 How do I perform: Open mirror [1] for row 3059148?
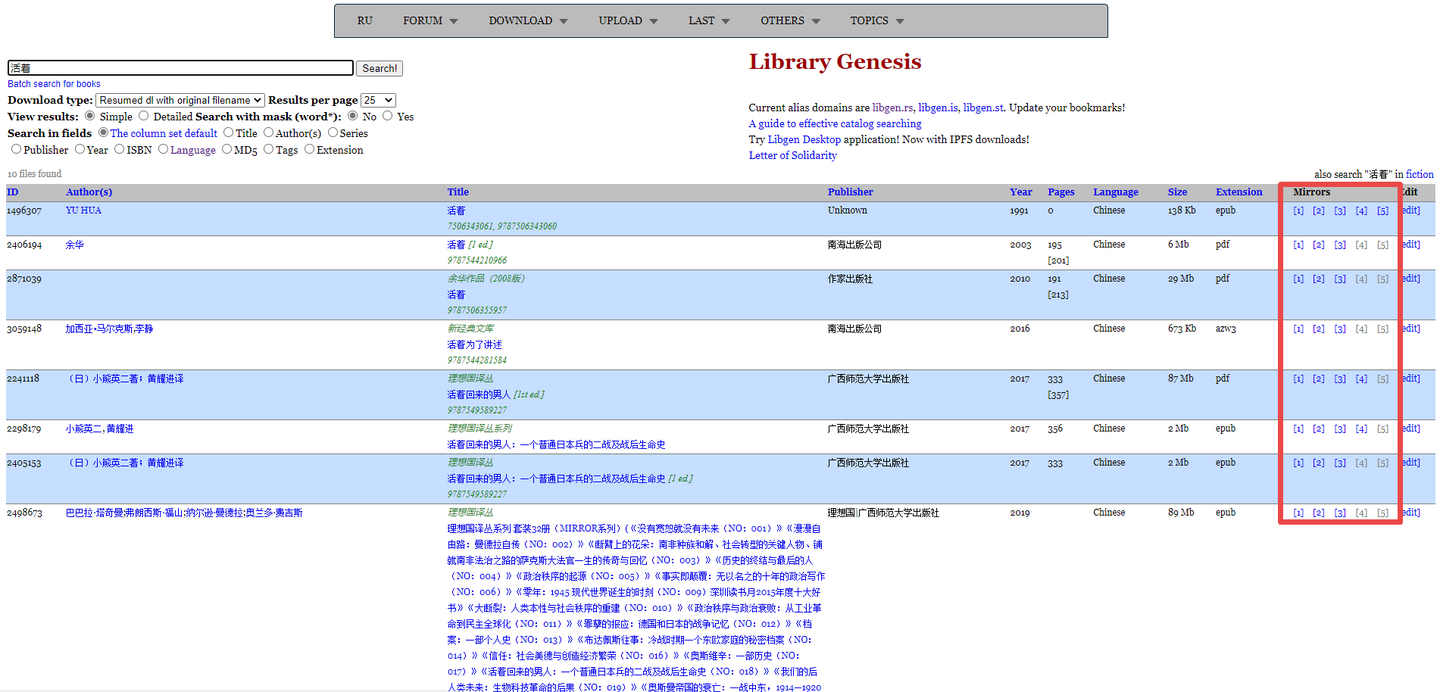1298,329
